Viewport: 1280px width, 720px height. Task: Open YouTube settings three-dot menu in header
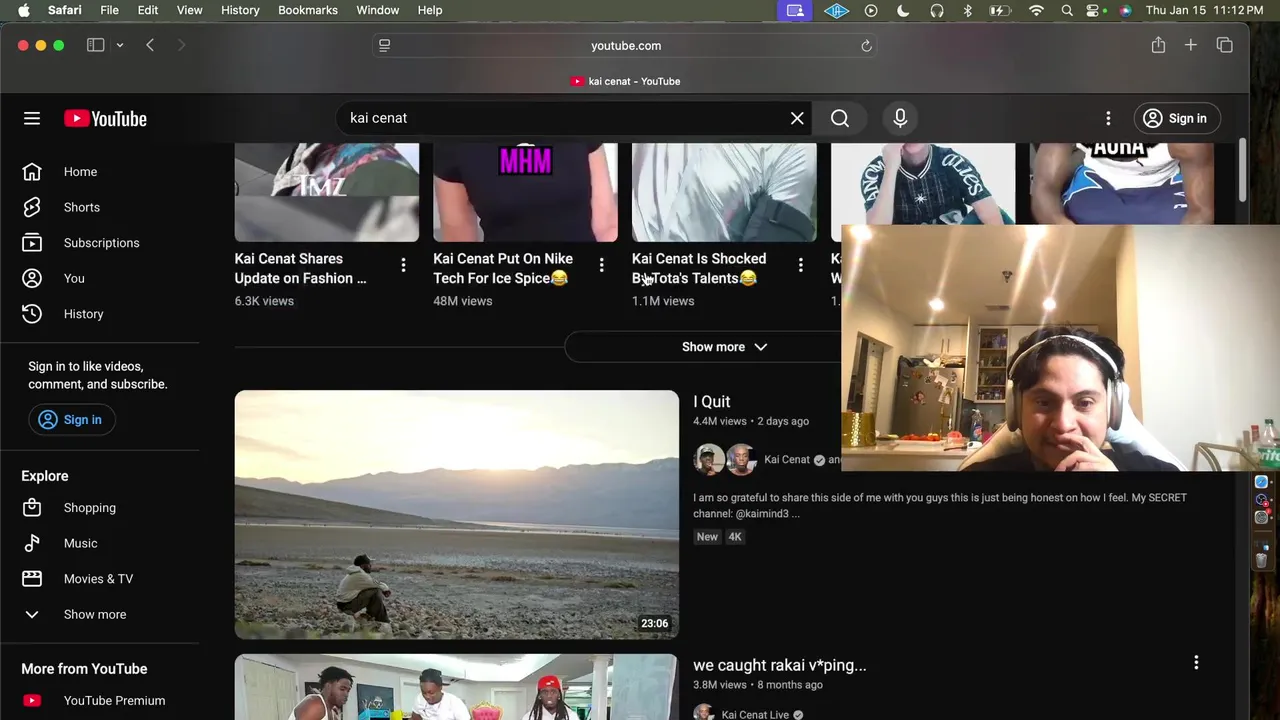(1108, 118)
